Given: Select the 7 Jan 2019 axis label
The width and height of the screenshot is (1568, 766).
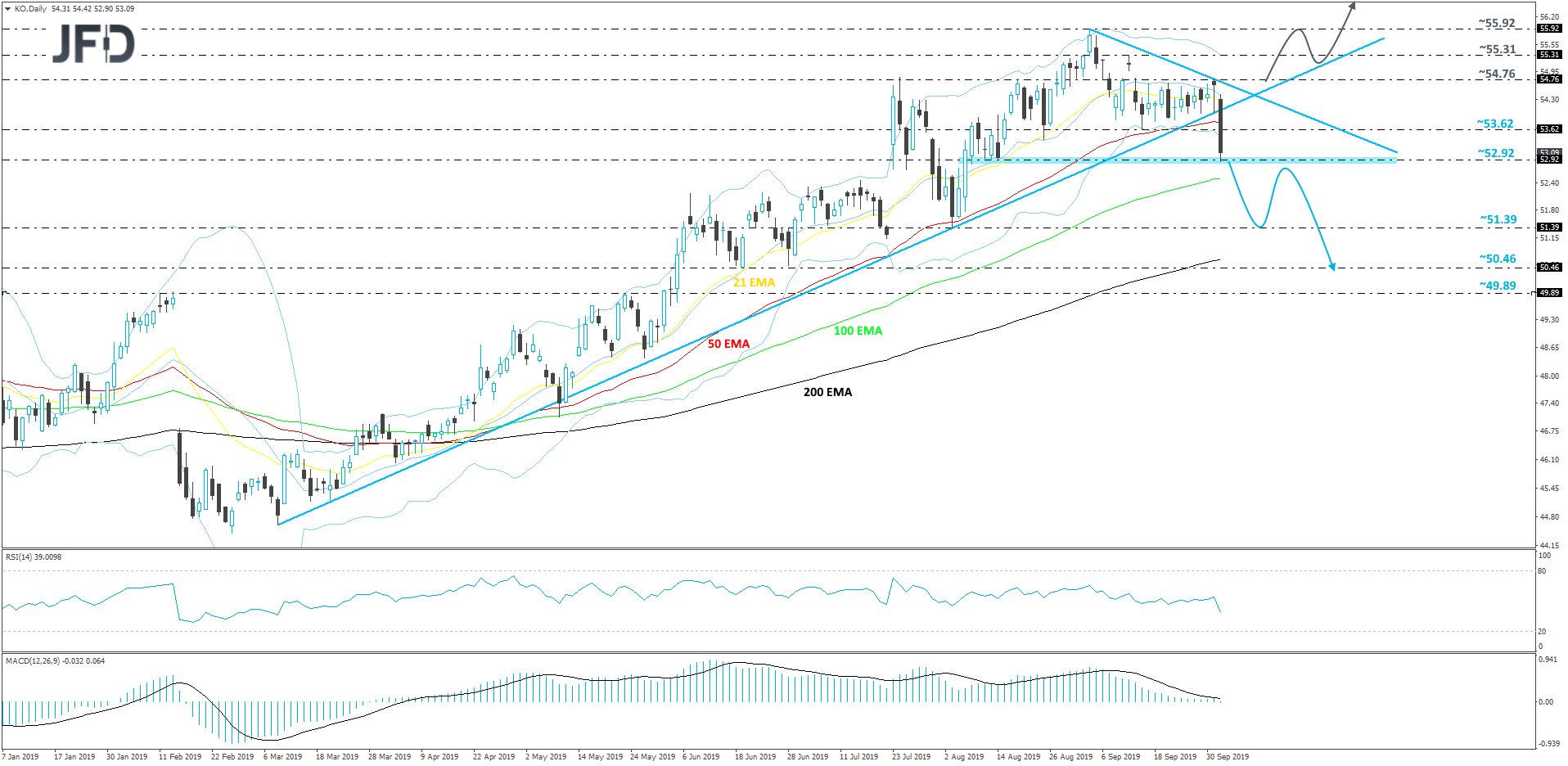Looking at the screenshot, I should [x=20, y=757].
